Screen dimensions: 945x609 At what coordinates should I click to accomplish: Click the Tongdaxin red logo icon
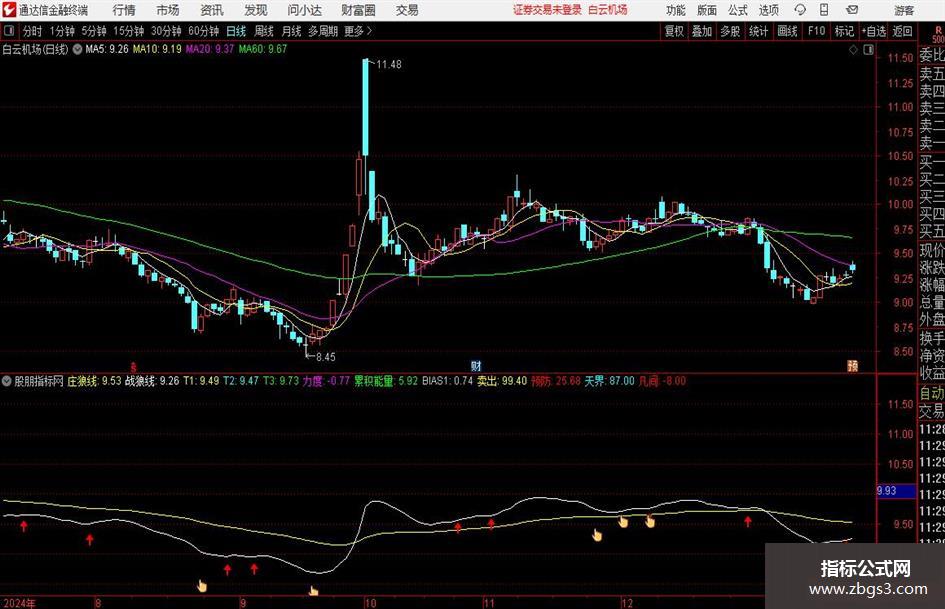10,10
